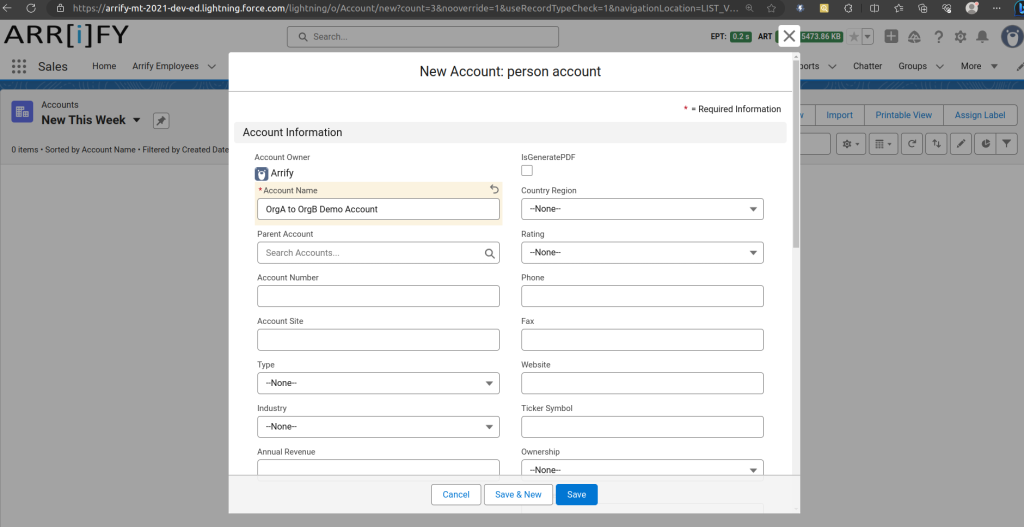Click the Ticker Symbol input field

pyautogui.click(x=642, y=427)
